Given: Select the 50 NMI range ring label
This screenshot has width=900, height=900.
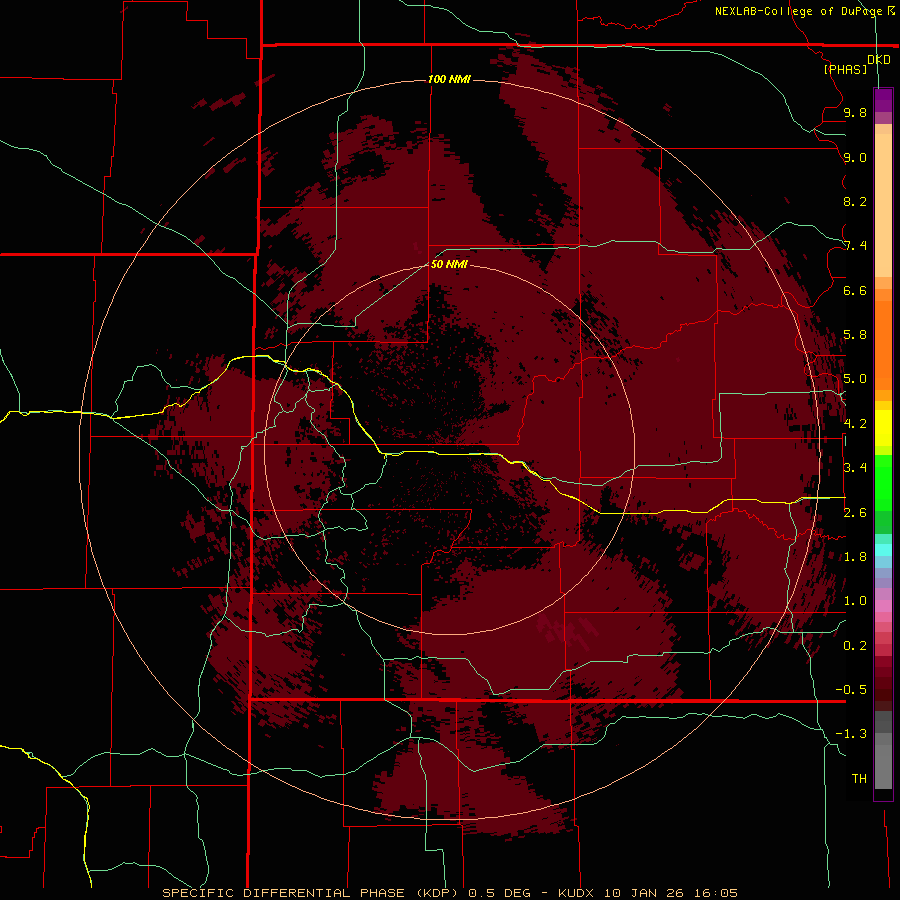Looking at the screenshot, I should (x=449, y=264).
